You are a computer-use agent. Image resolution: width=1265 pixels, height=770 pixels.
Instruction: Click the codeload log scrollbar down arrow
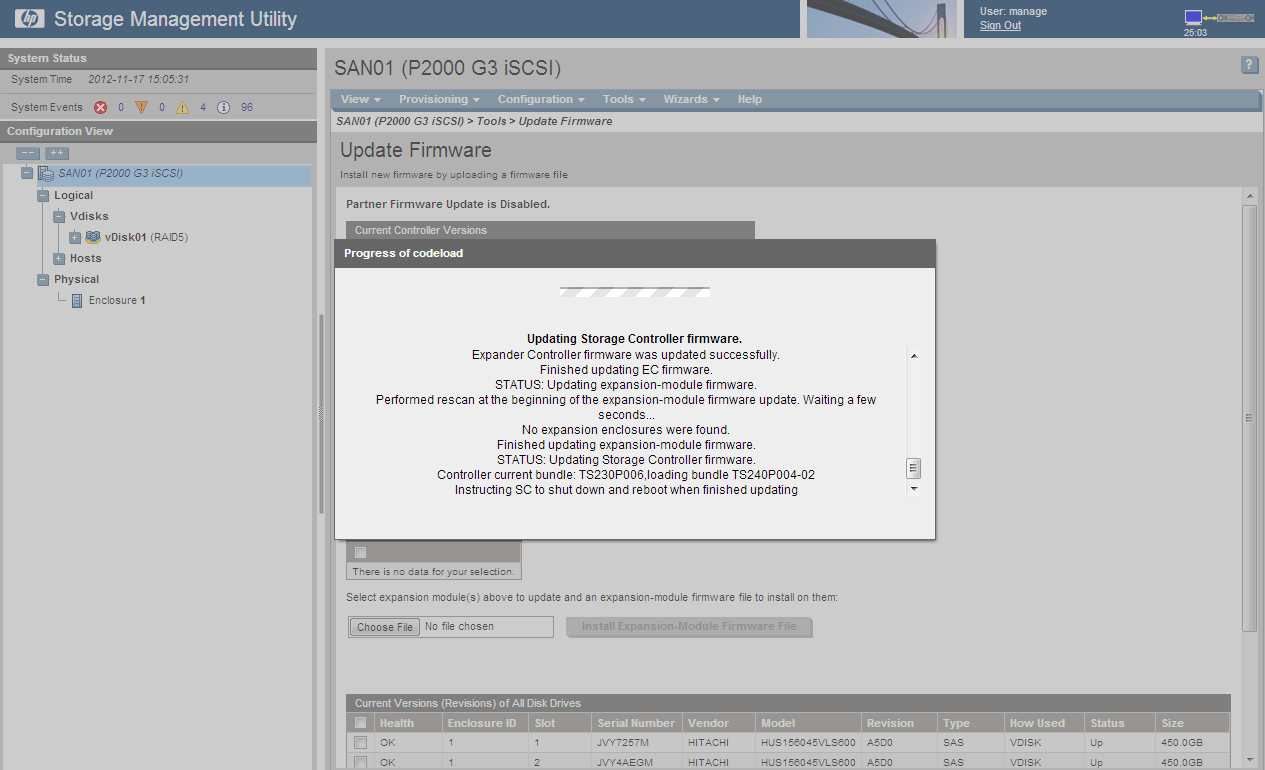913,490
